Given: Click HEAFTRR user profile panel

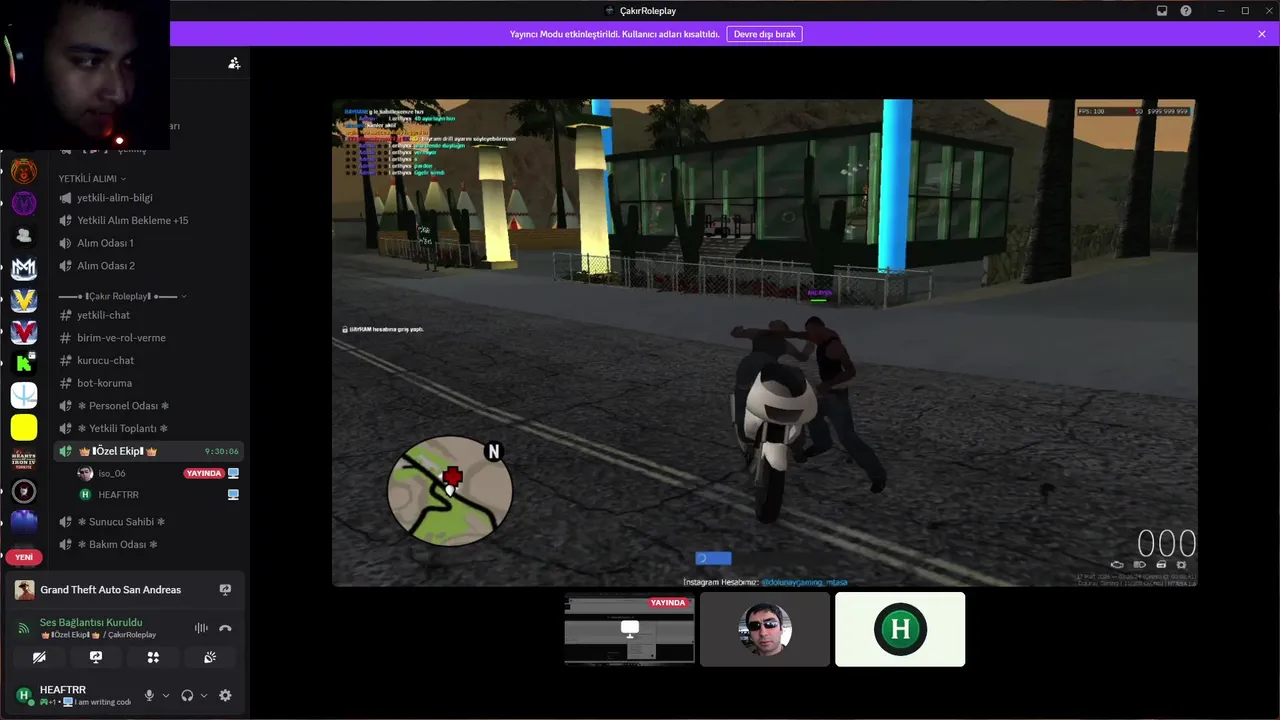Looking at the screenshot, I should [72, 695].
